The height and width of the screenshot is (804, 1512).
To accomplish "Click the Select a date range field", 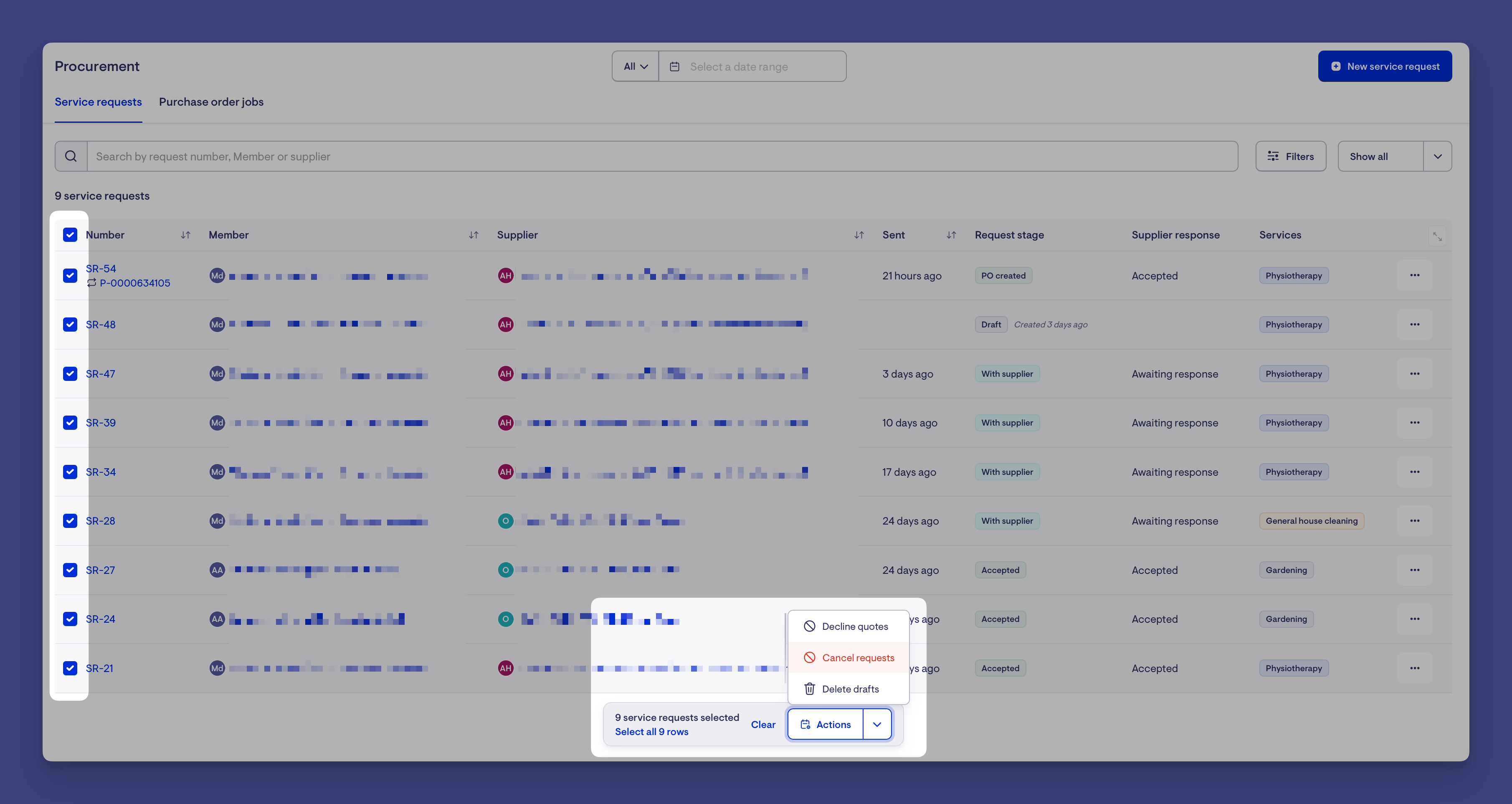I will coord(752,66).
